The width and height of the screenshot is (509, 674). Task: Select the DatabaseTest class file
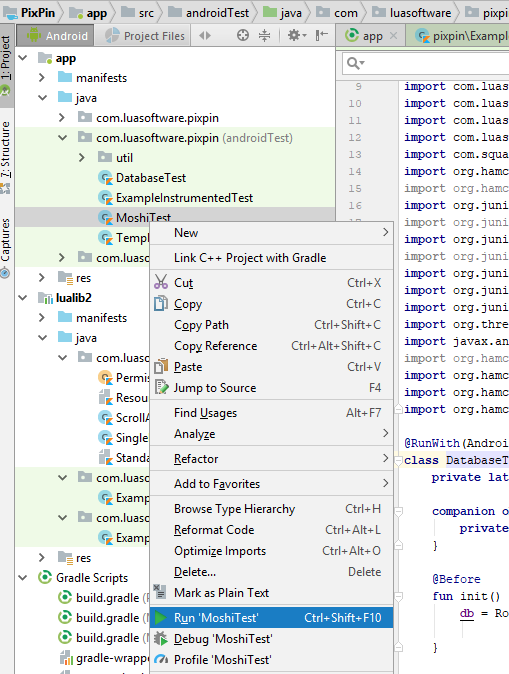pos(150,178)
